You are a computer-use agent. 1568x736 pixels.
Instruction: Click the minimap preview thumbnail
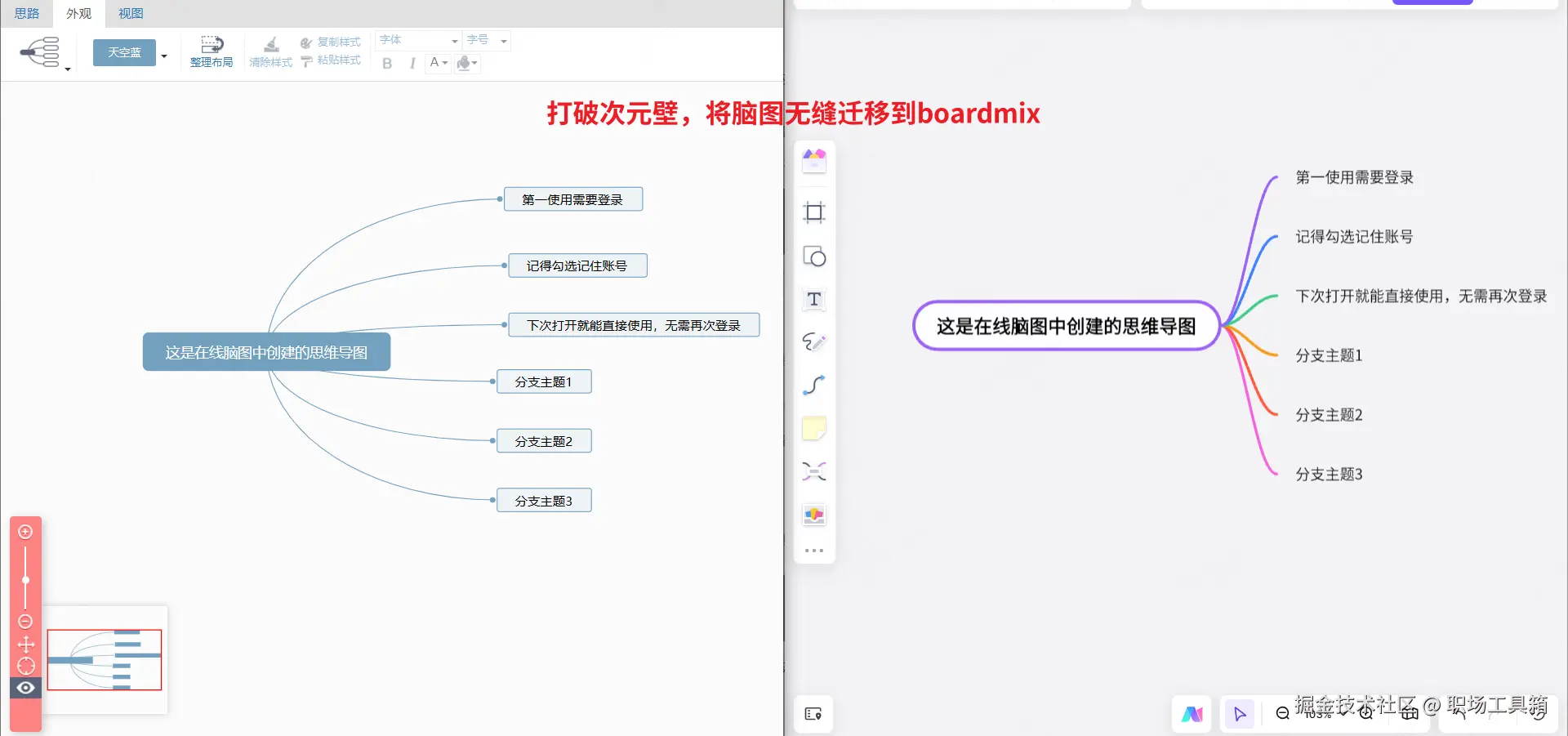tap(105, 660)
